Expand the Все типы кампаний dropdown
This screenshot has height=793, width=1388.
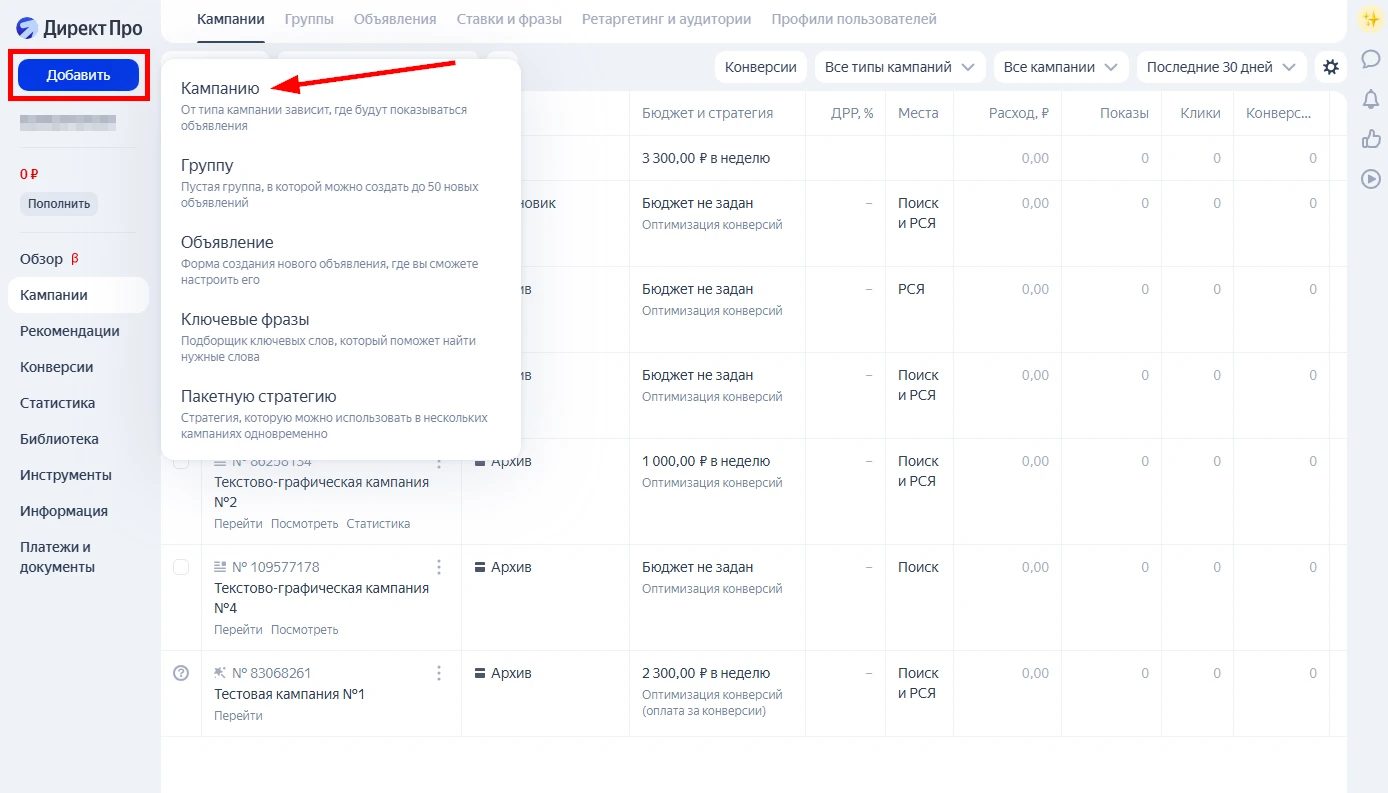click(897, 67)
